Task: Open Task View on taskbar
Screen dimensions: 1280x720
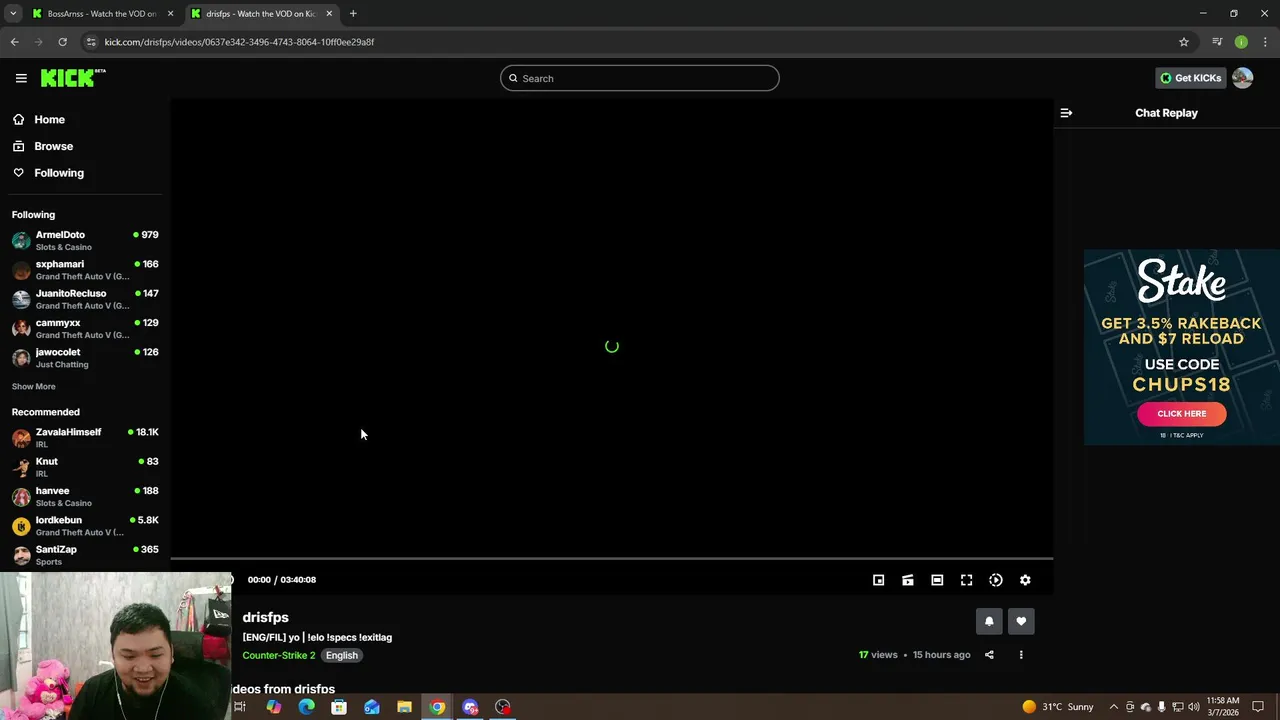Action: 240,707
